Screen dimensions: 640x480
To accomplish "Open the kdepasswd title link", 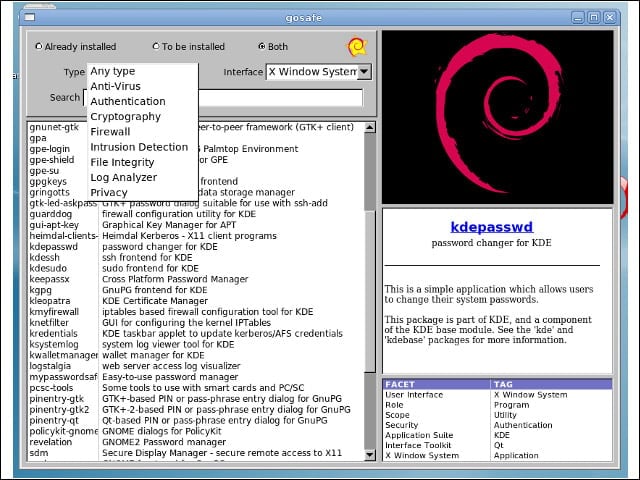I will tap(491, 227).
